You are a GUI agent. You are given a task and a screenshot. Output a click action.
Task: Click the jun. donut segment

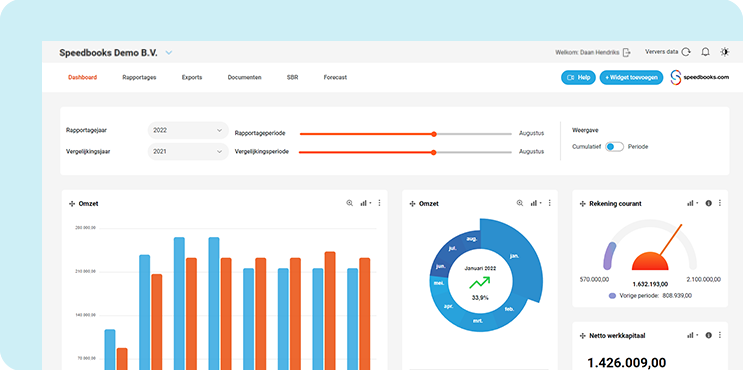441,266
